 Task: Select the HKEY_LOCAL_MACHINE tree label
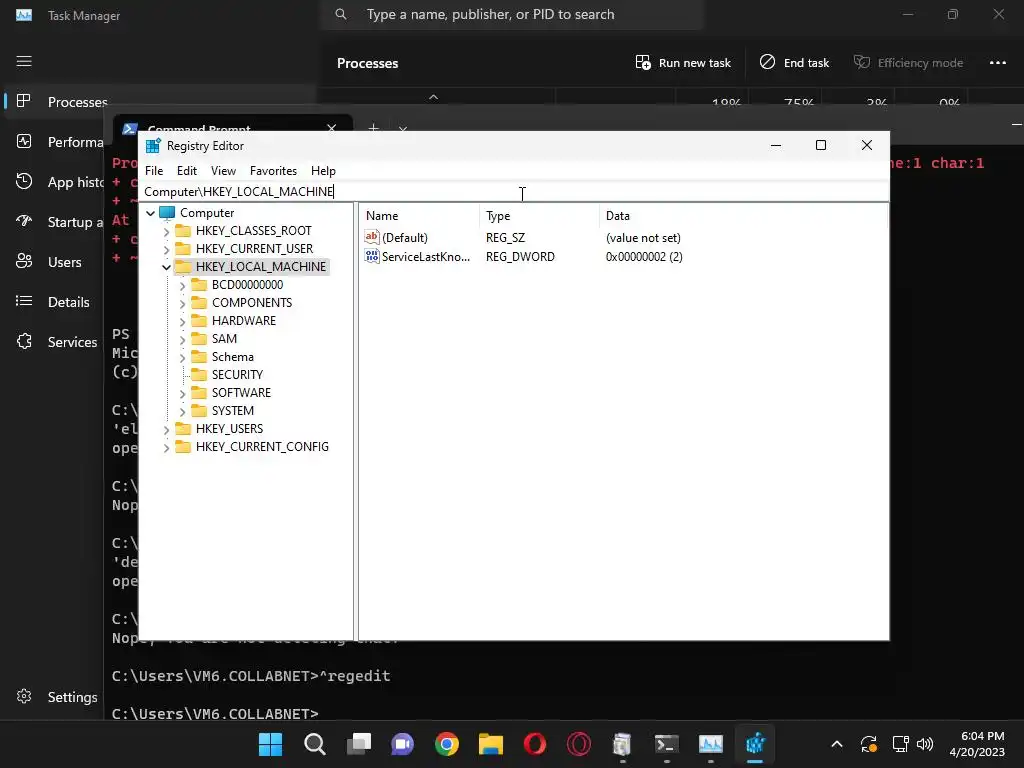261,266
